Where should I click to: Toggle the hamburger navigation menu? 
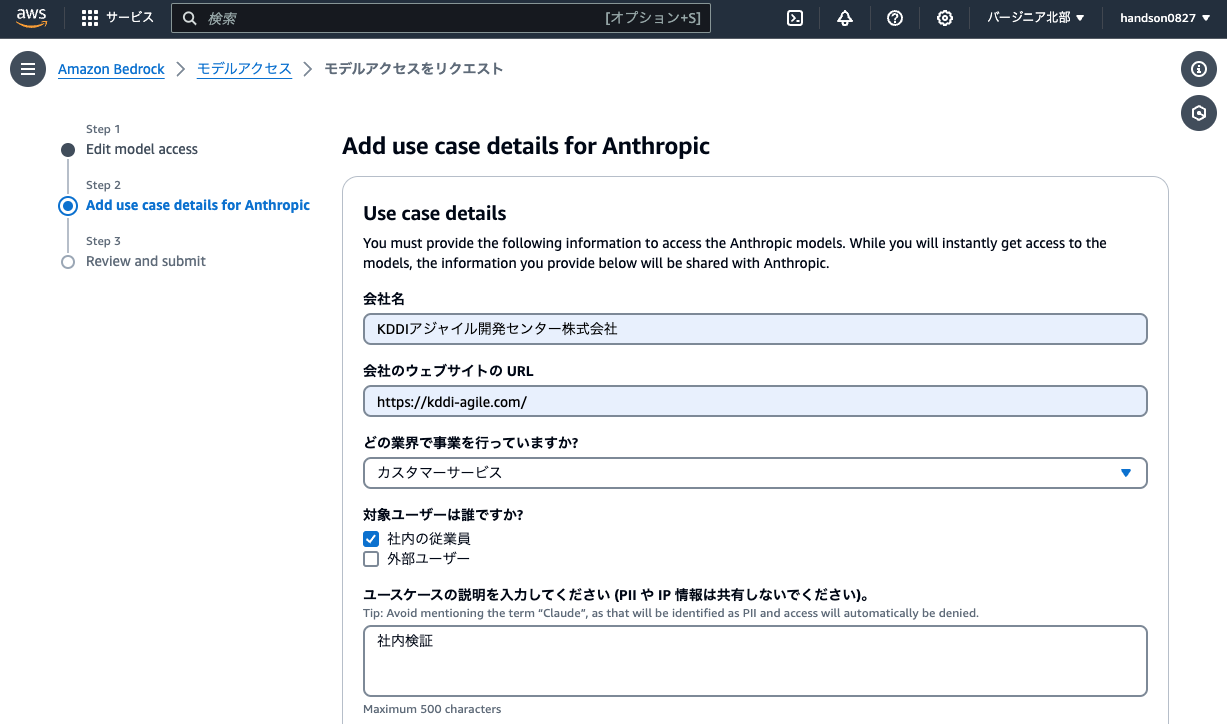point(28,69)
